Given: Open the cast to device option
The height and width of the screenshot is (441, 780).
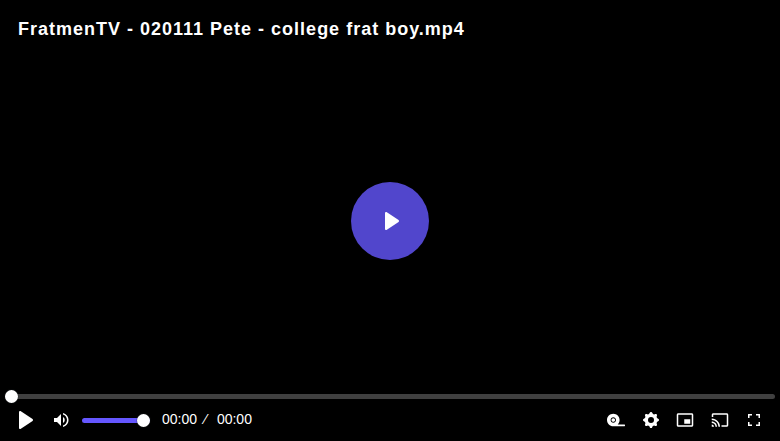Looking at the screenshot, I should click(720, 420).
